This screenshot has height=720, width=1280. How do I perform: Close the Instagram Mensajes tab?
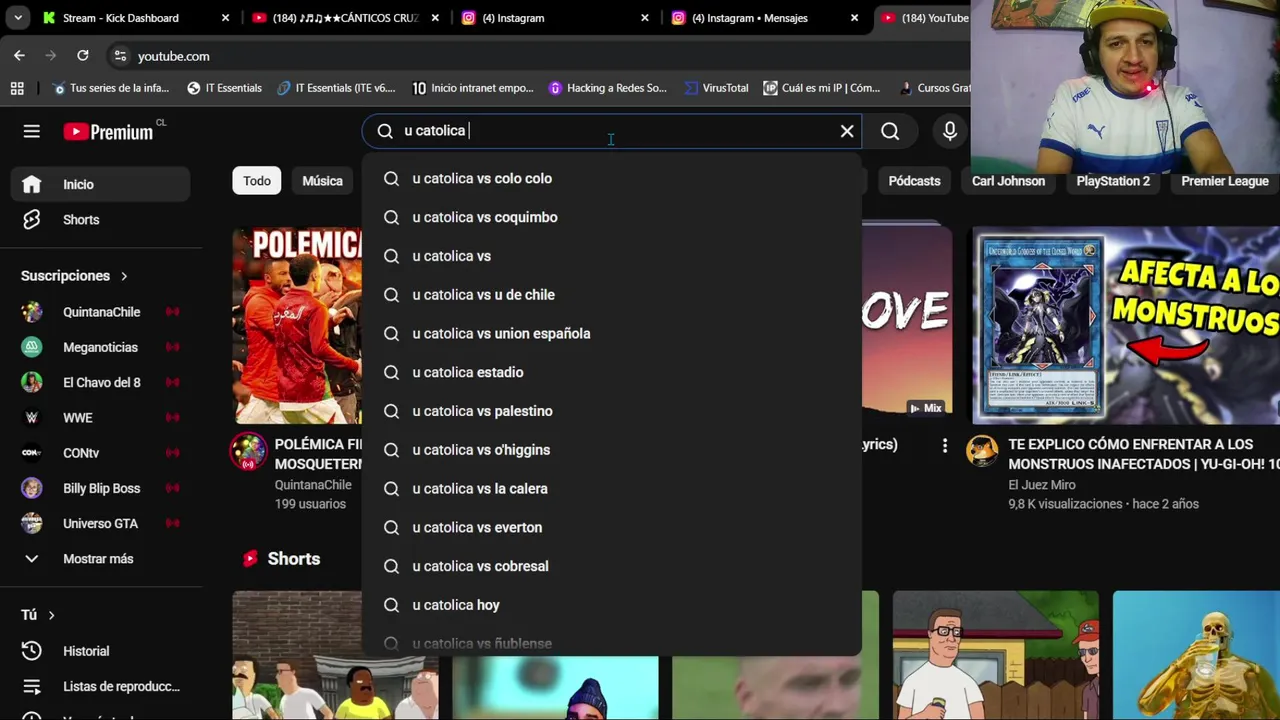point(854,18)
